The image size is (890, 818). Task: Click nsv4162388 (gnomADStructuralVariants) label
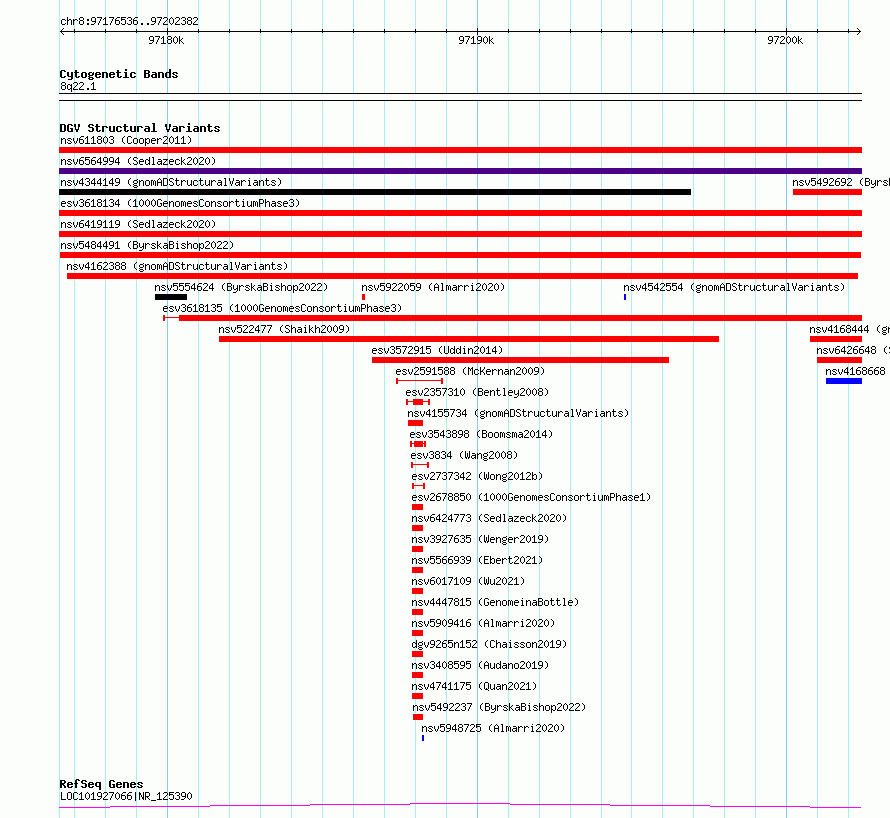(177, 266)
